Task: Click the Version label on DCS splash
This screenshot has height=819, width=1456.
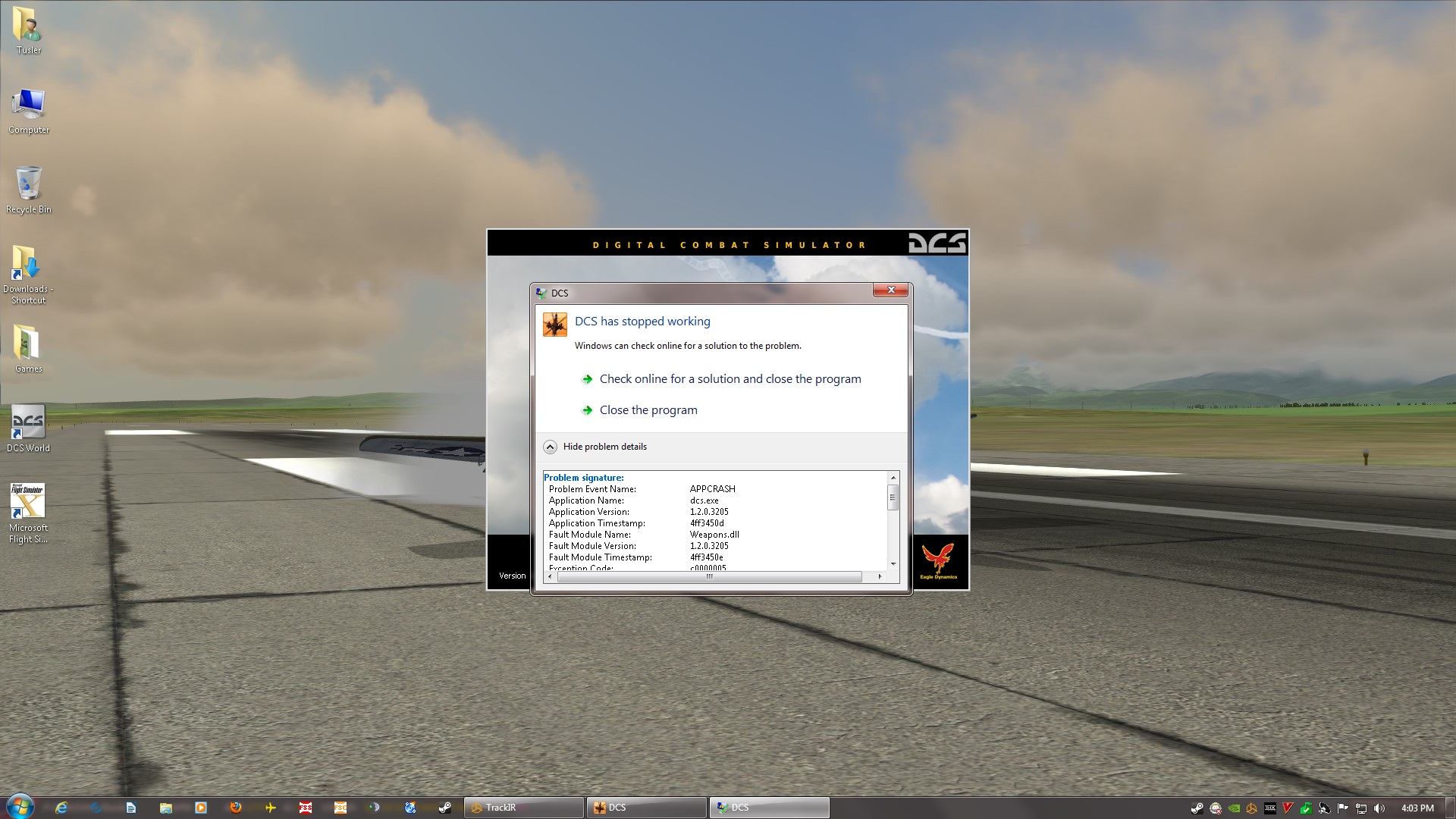Action: point(513,576)
